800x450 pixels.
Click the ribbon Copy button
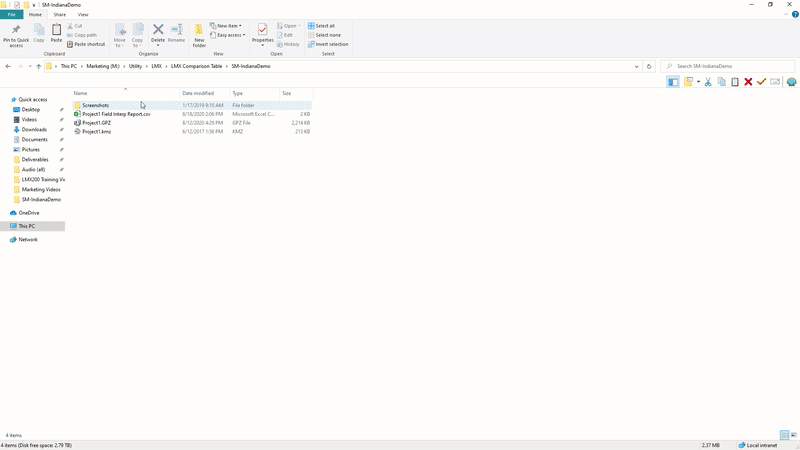[x=39, y=34]
